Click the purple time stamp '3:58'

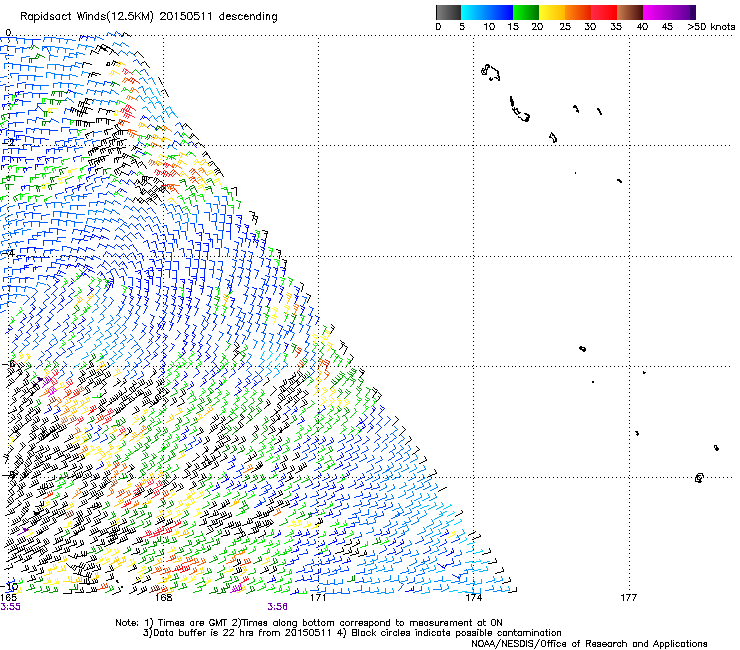tap(278, 607)
